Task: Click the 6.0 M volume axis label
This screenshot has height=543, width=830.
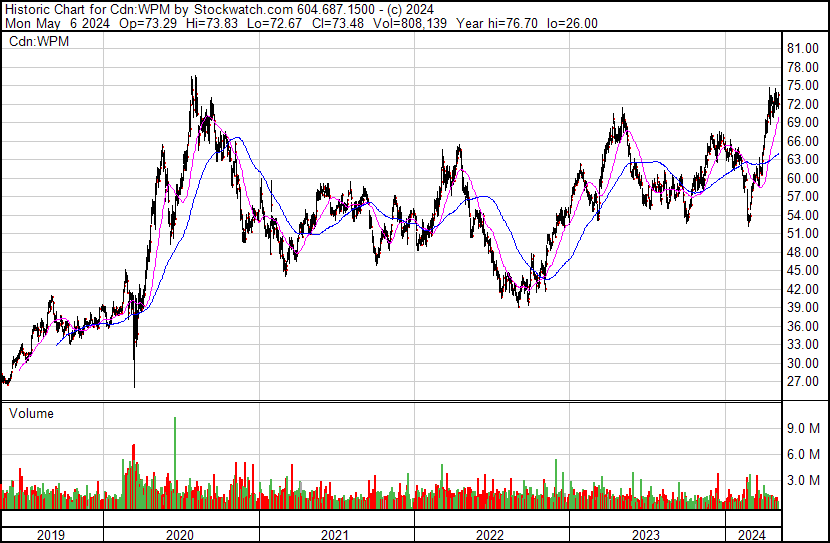Action: click(803, 454)
